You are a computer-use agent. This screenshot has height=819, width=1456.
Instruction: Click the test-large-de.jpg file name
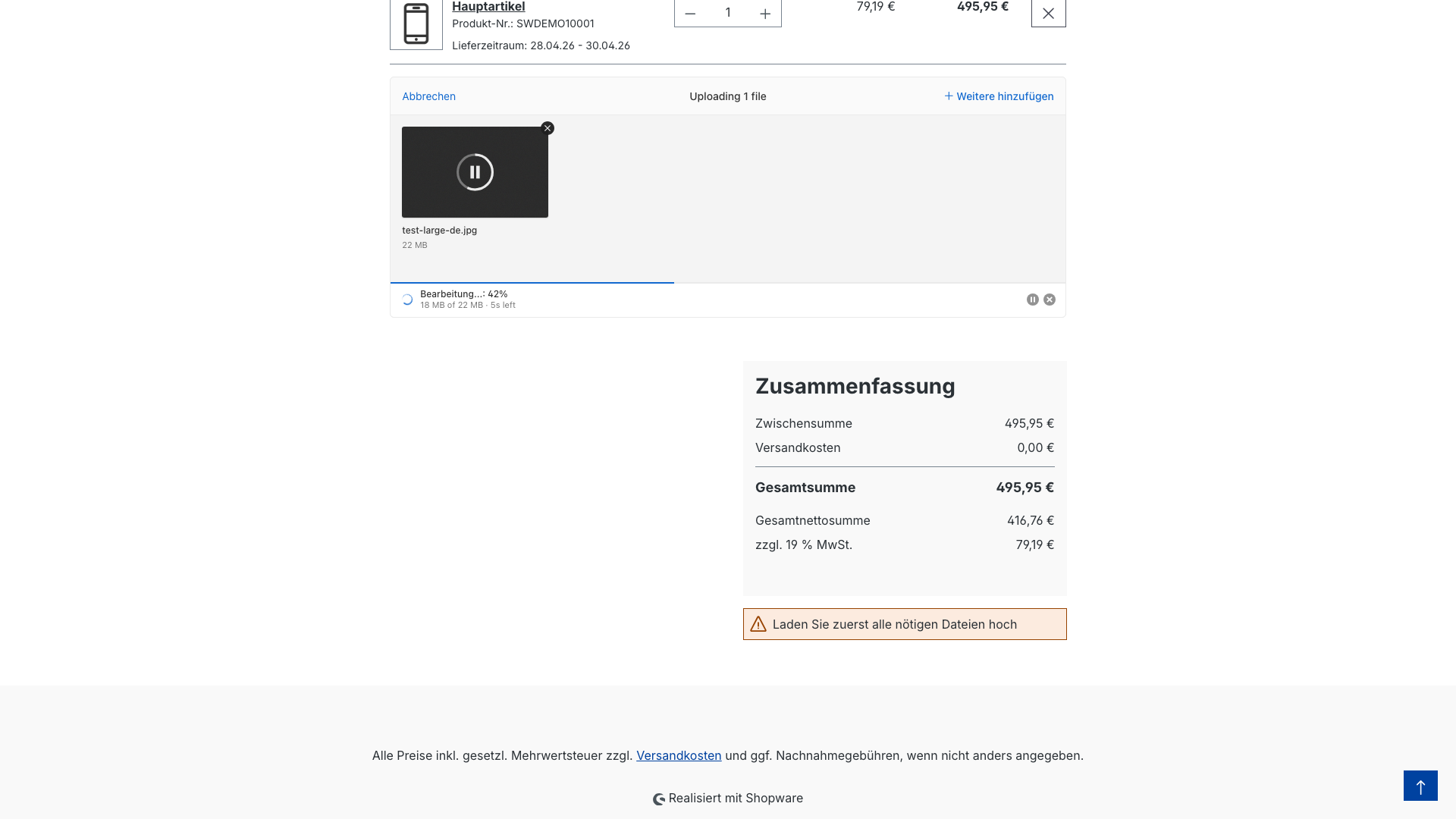coord(439,231)
